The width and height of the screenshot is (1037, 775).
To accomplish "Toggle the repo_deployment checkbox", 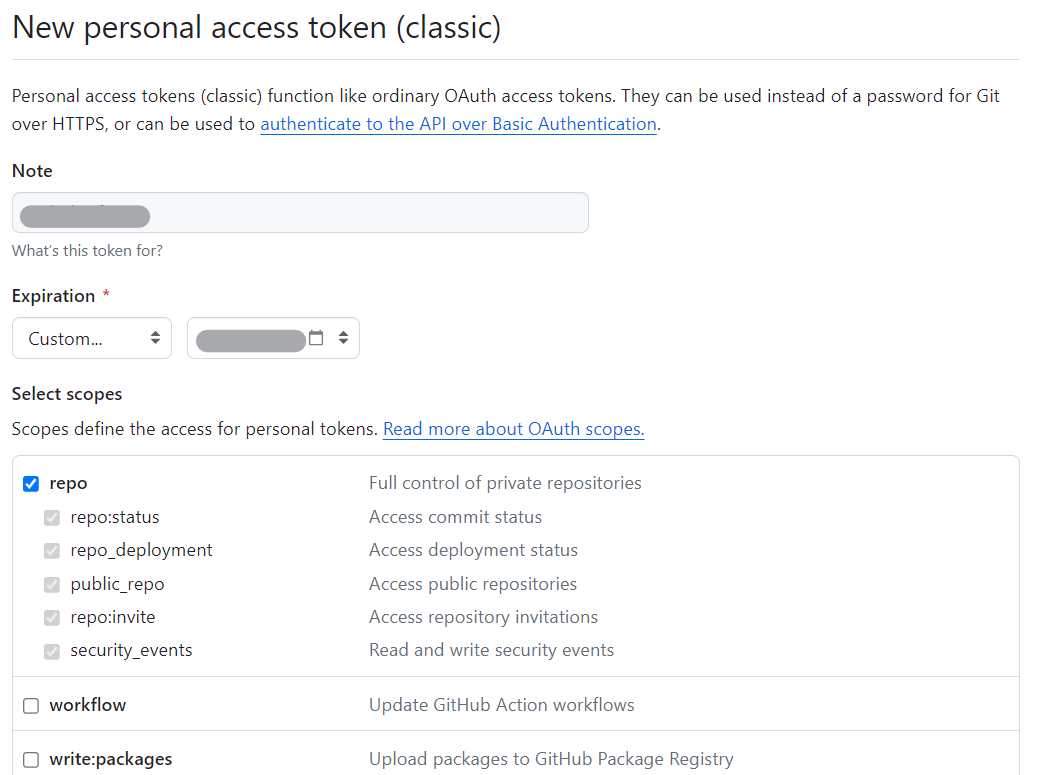I will 51,550.
